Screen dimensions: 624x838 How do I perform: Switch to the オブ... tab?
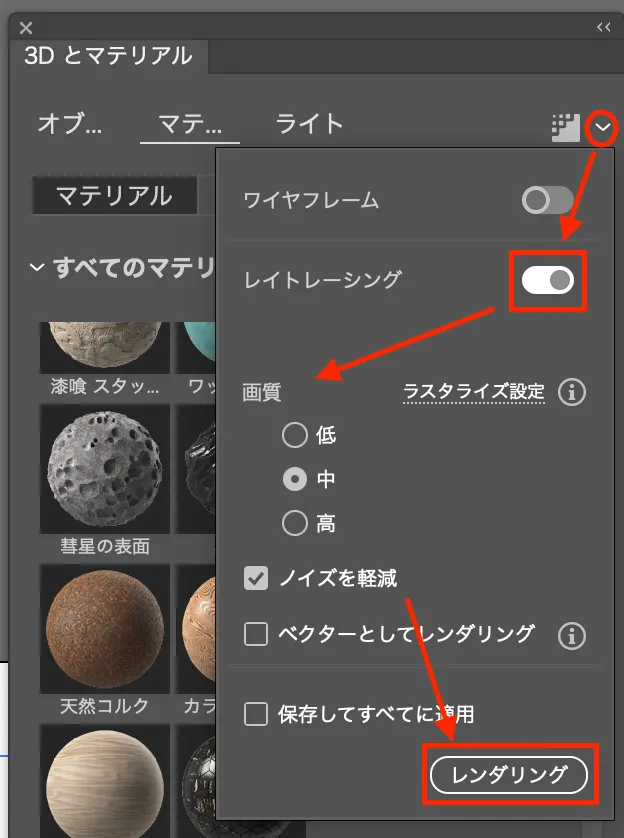tap(70, 125)
